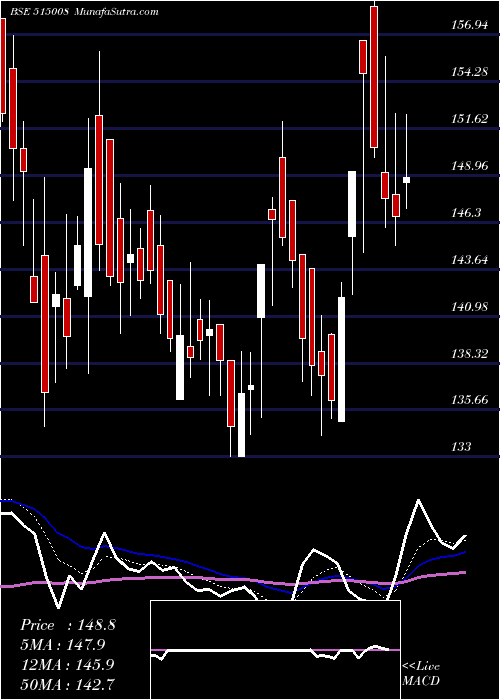Click the '5MA : 147.9' readout
Screen dimensions: 500x700
click(63, 645)
